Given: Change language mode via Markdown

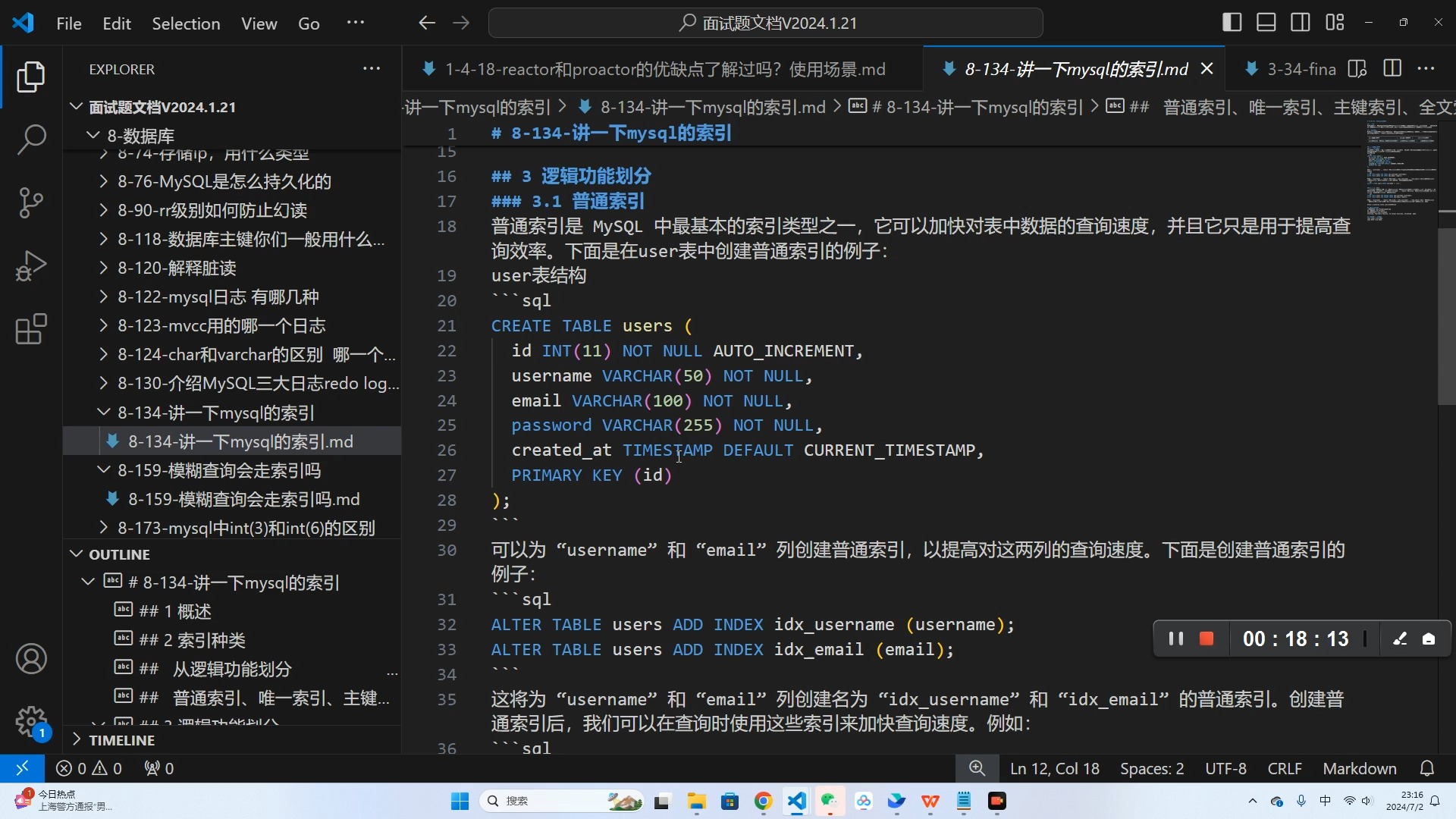Looking at the screenshot, I should (x=1360, y=768).
